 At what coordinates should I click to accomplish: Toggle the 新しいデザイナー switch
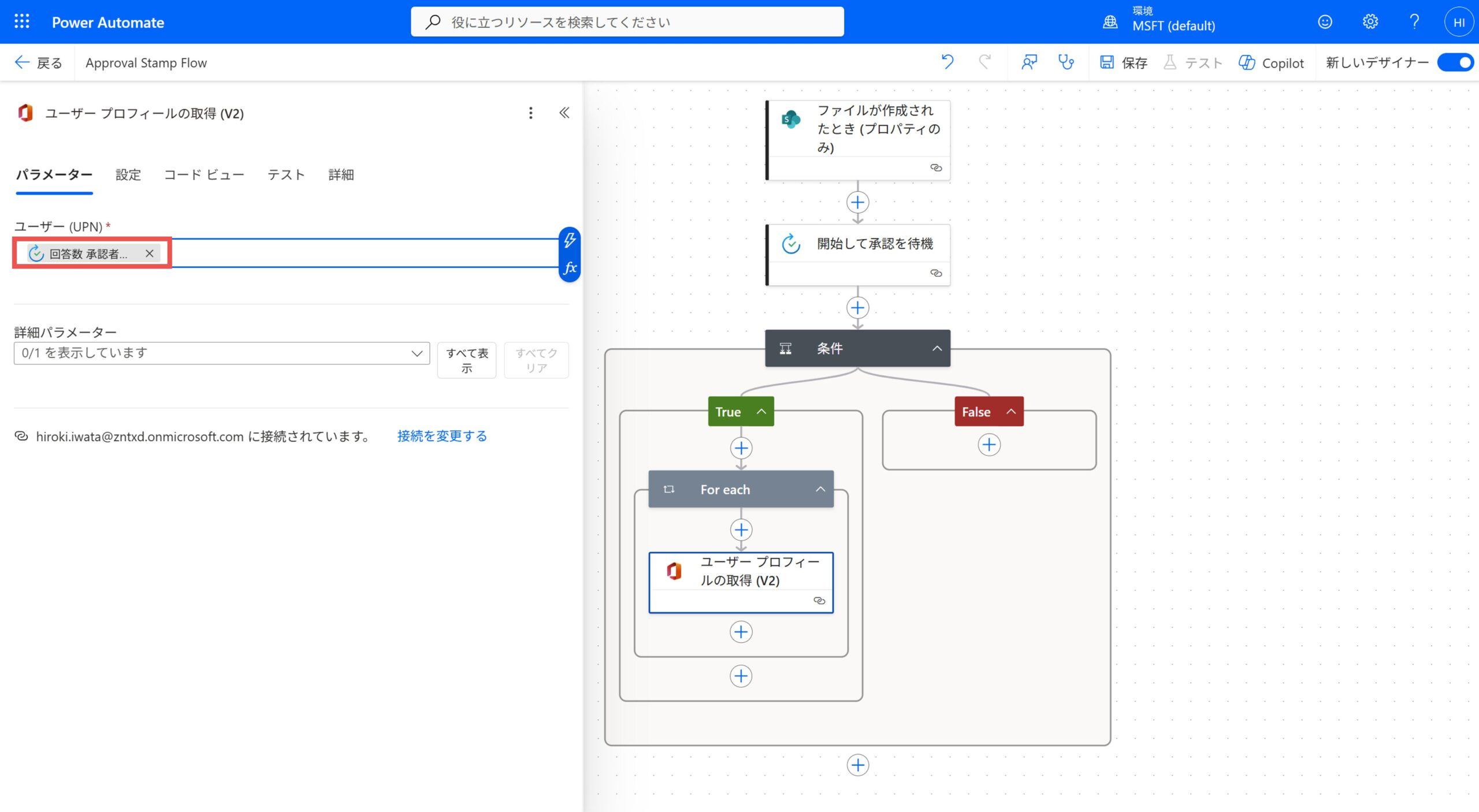(x=1455, y=62)
